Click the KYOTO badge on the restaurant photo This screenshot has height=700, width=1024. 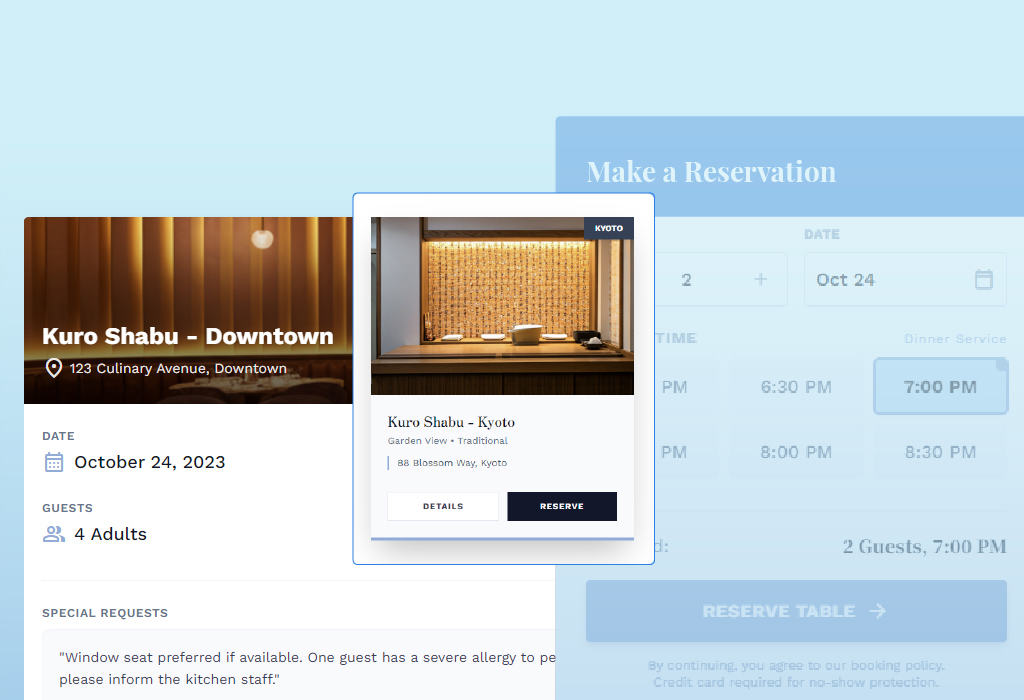(x=608, y=228)
